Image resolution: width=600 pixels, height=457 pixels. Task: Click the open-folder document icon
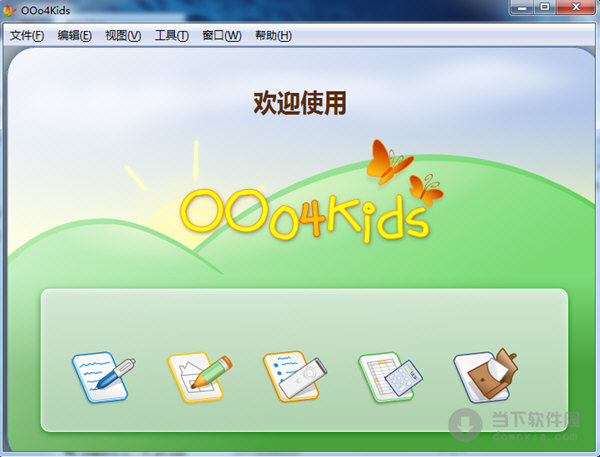(x=486, y=375)
